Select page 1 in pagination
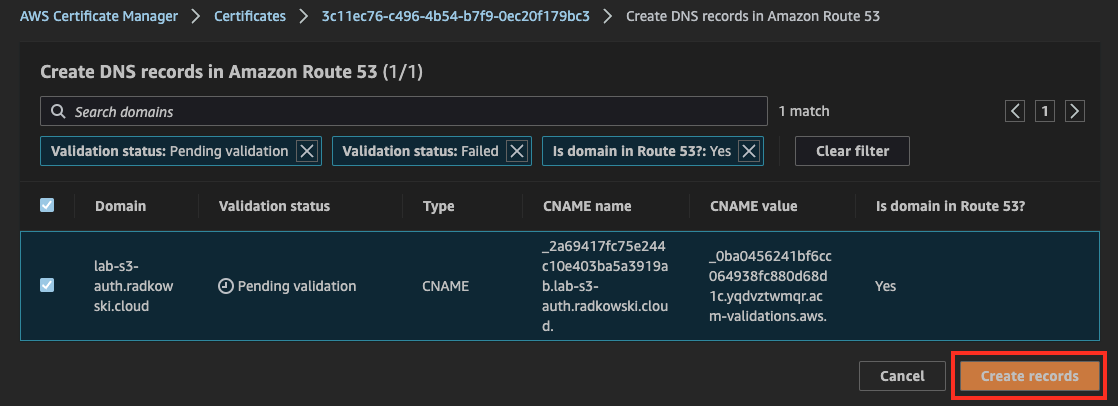The image size is (1118, 406). (x=1045, y=111)
